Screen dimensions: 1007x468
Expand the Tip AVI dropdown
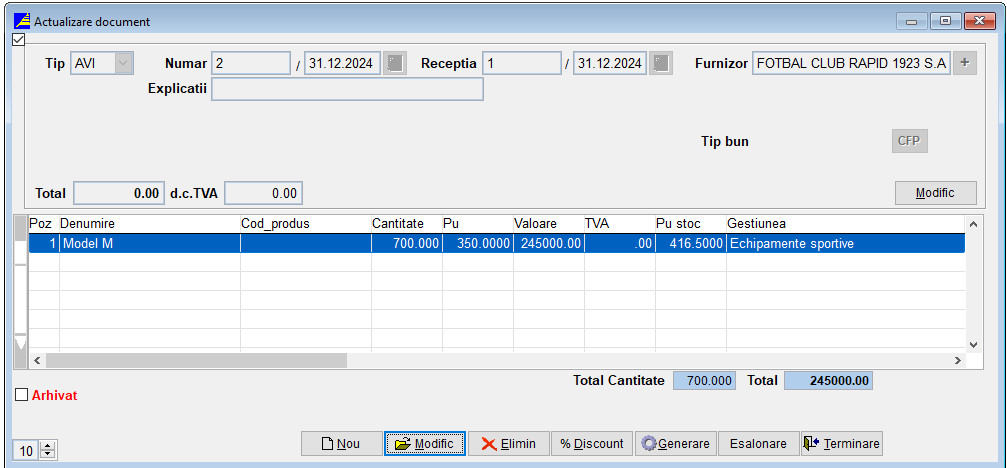[x=123, y=64]
